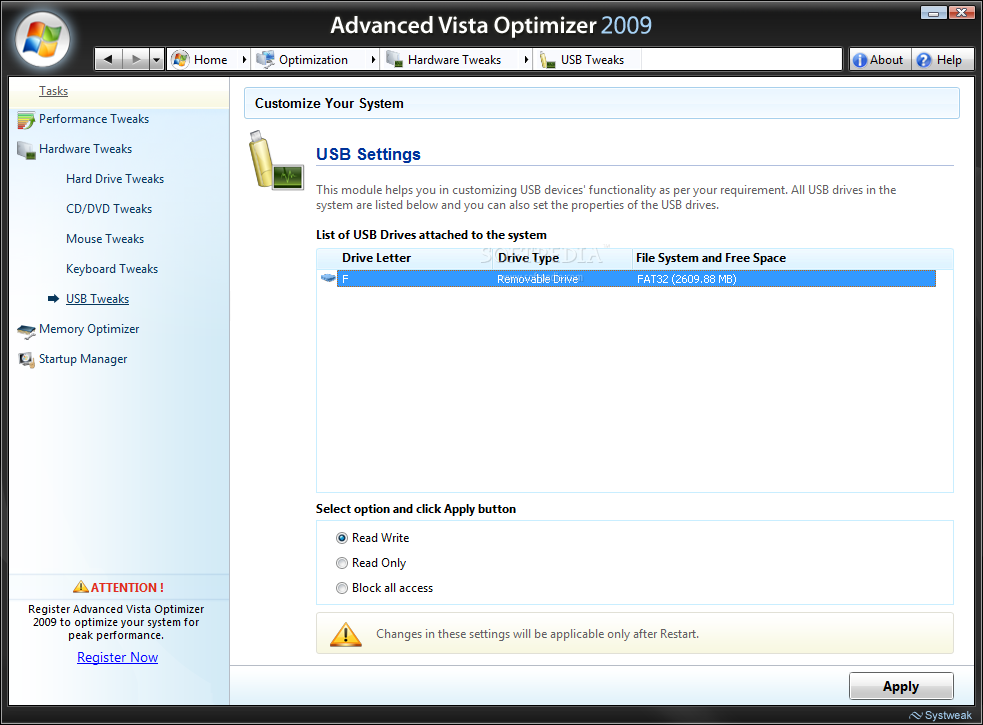Viewport: 983px width, 725px height.
Task: Open the navigation history dropdown arrow
Action: point(157,60)
